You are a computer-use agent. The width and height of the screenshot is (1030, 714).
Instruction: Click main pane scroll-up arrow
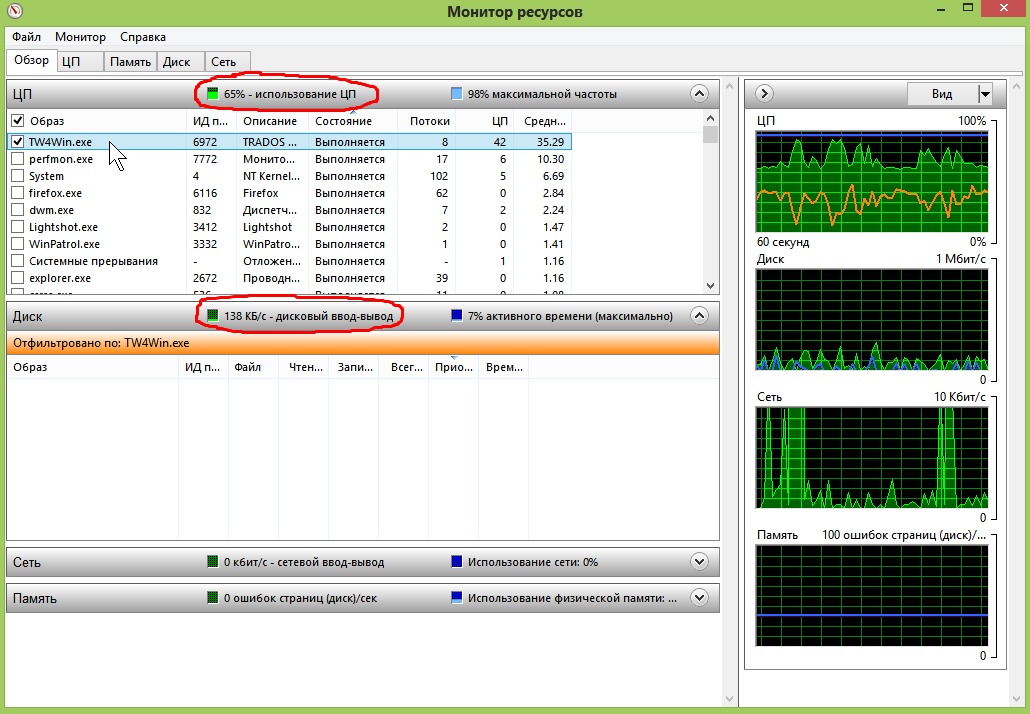coord(729,85)
